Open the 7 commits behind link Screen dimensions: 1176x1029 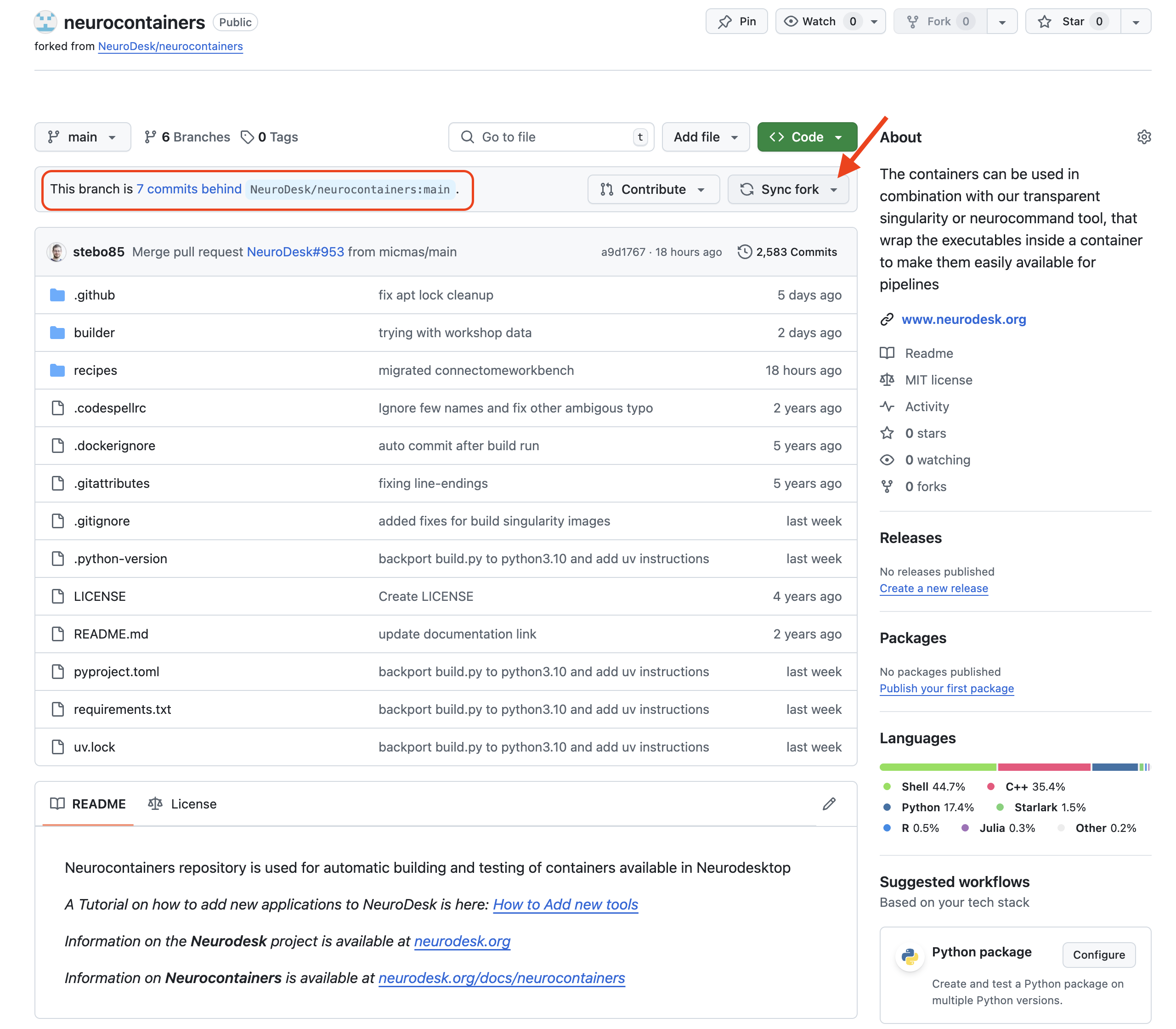point(189,189)
